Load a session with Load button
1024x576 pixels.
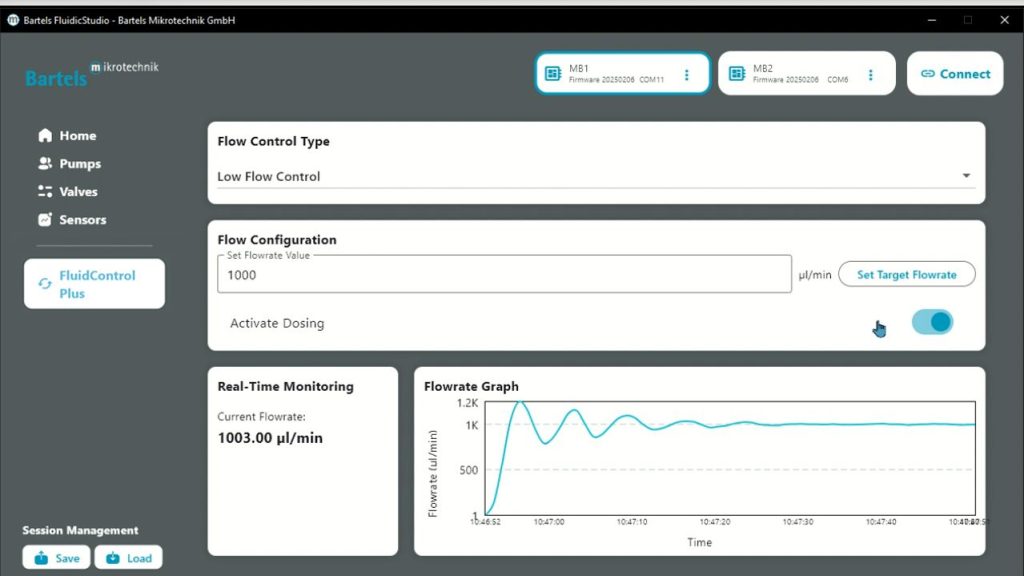(129, 558)
